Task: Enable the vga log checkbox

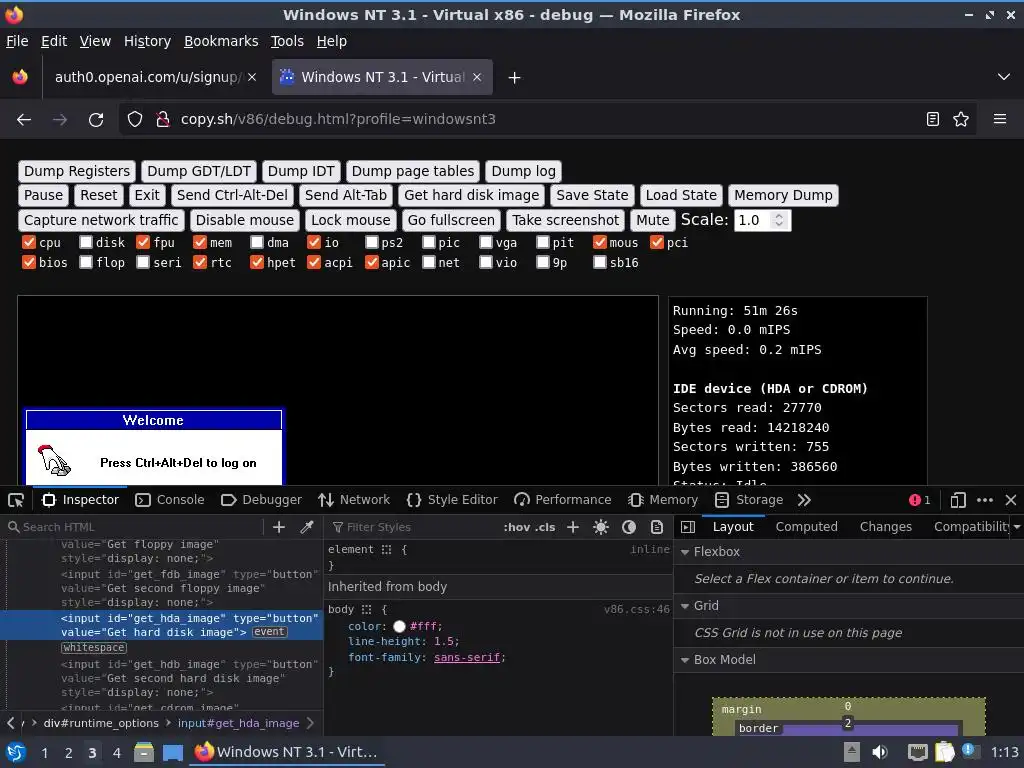Action: (x=486, y=242)
